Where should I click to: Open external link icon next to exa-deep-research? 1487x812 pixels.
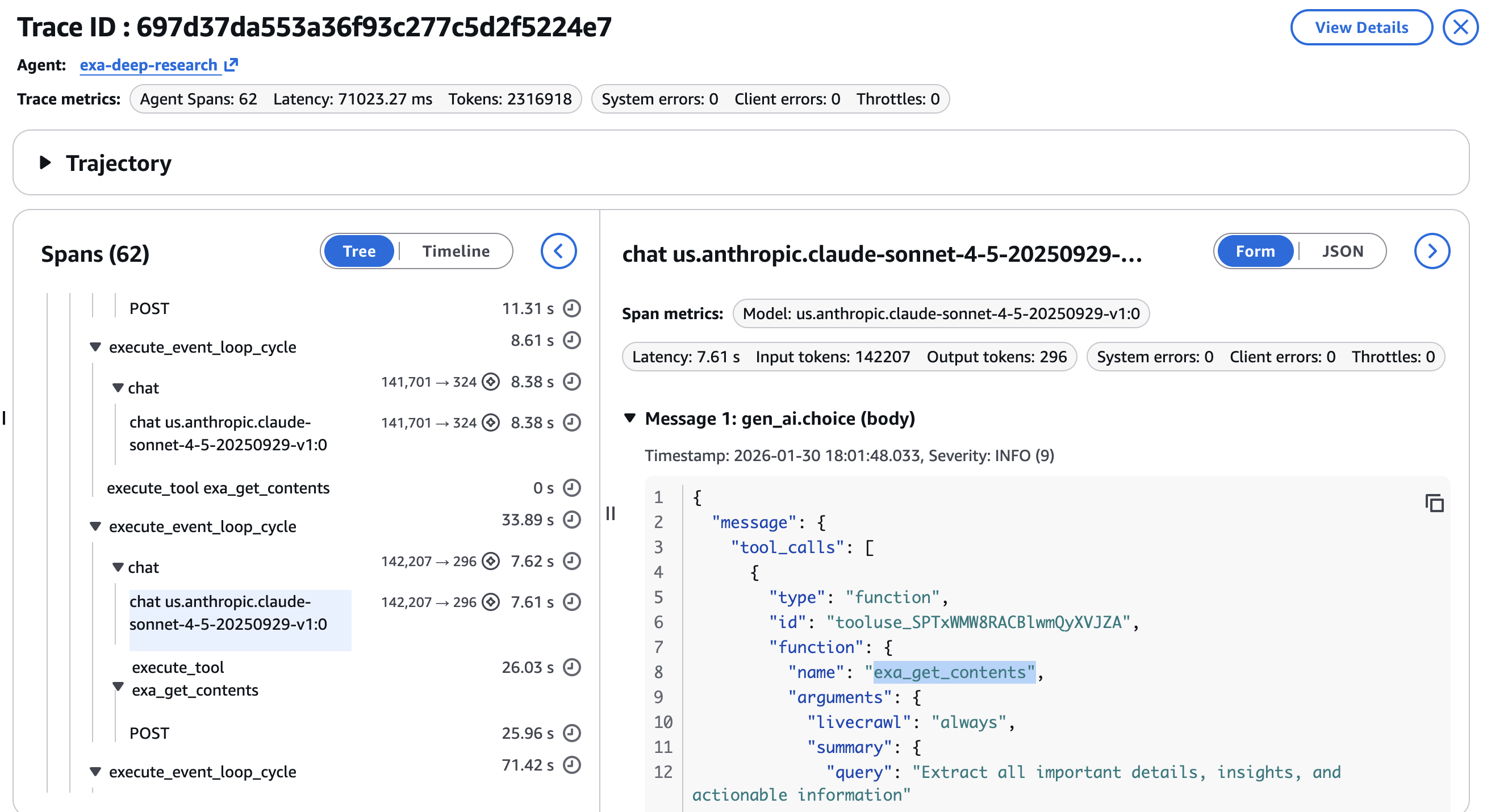click(231, 65)
